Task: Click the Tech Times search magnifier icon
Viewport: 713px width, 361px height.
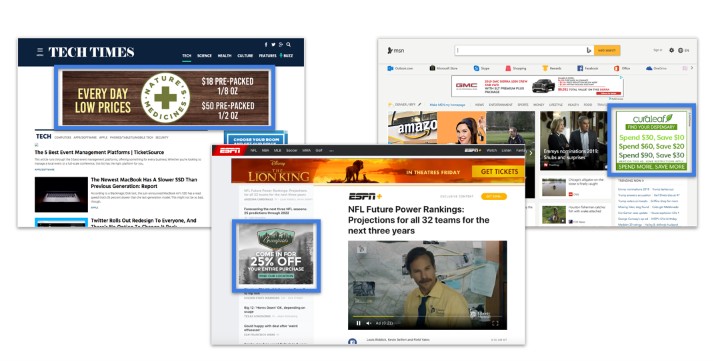Action: tap(288, 45)
